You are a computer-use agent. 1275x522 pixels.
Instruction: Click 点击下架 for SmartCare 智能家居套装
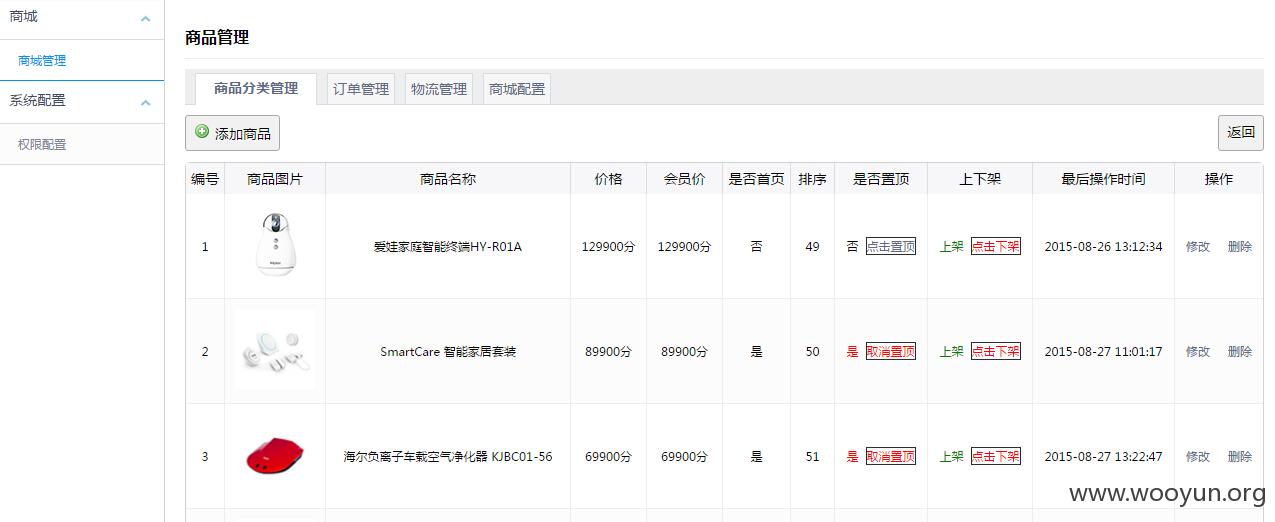tap(996, 351)
